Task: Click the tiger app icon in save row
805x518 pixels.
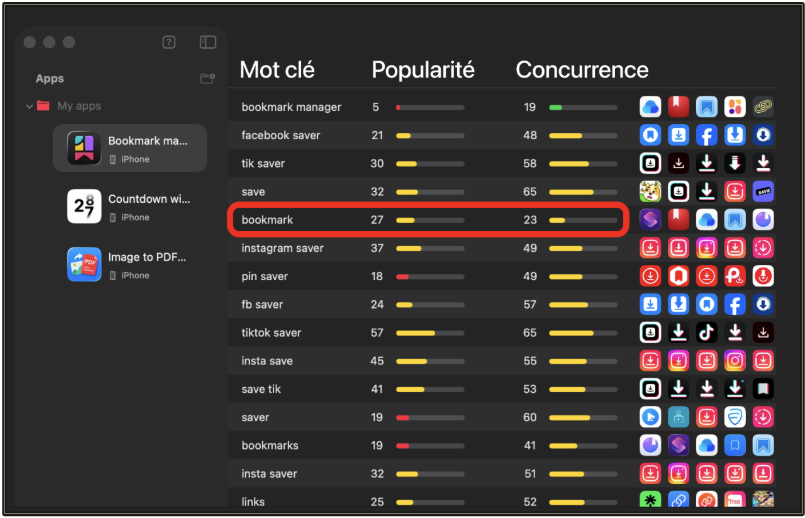Action: [x=651, y=191]
